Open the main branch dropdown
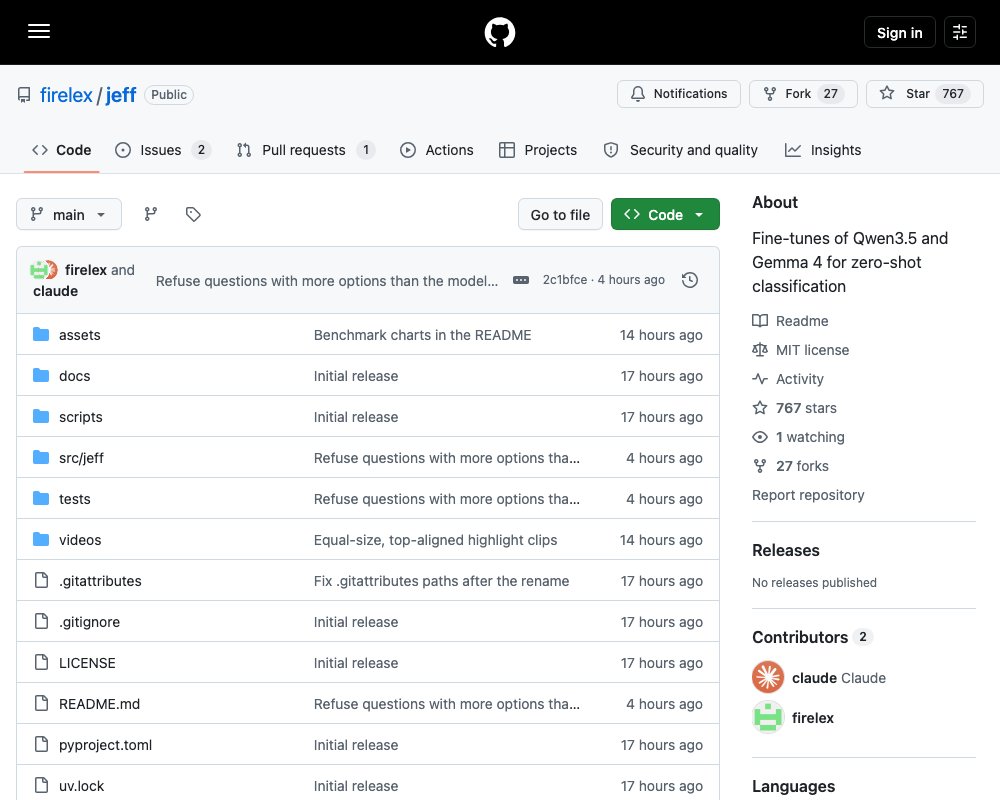This screenshot has height=800, width=1000. tap(69, 214)
